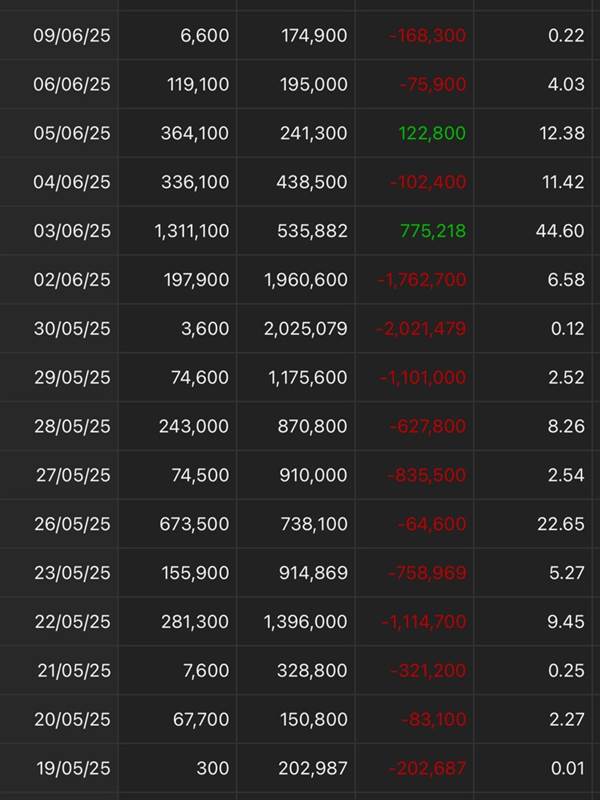Select the 03/06/25 date cell
Viewport: 600px width, 800px height.
(72, 231)
